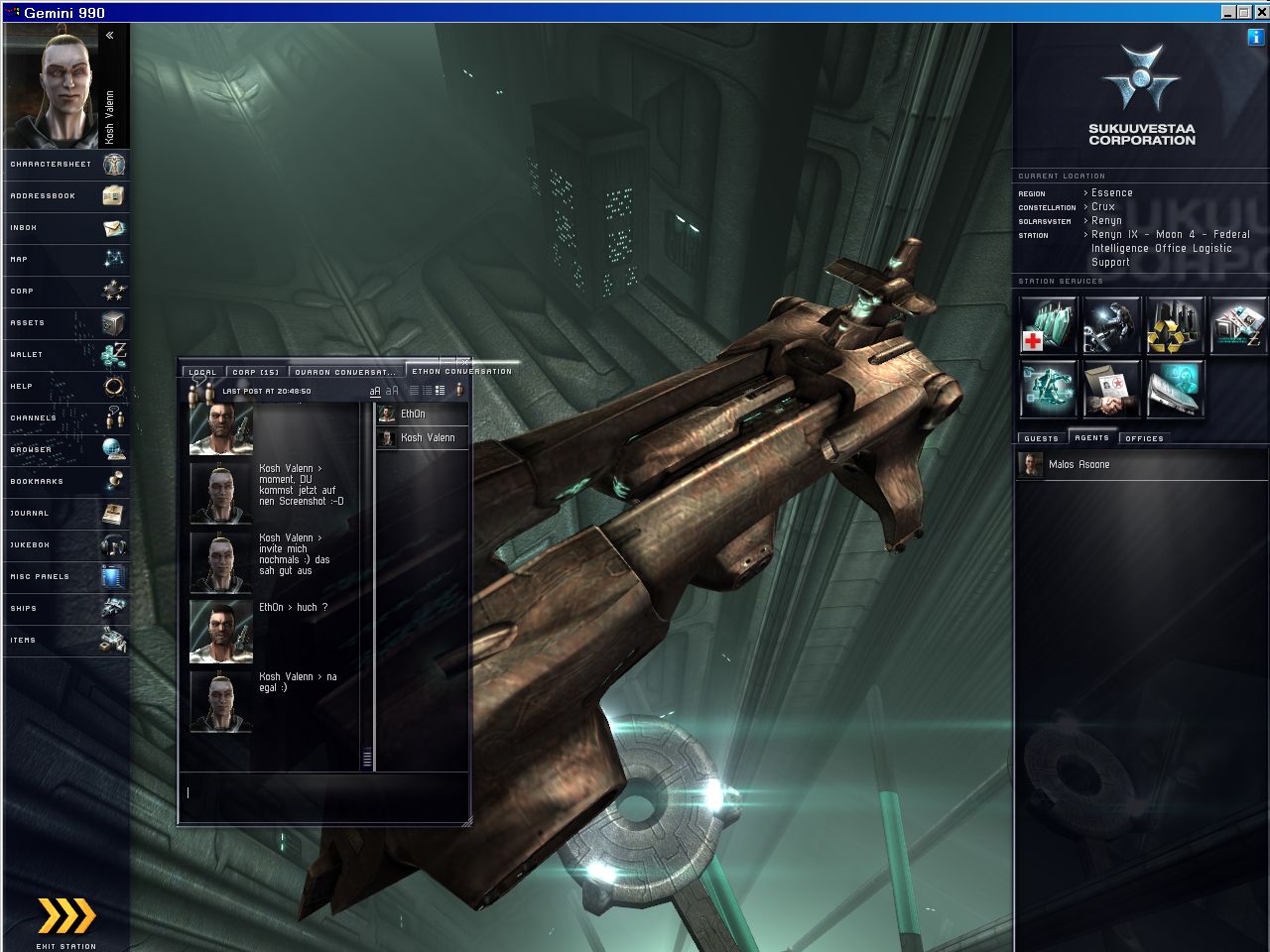Viewport: 1270px width, 952px height.
Task: Open the ship fitting station service
Action: 1049,389
